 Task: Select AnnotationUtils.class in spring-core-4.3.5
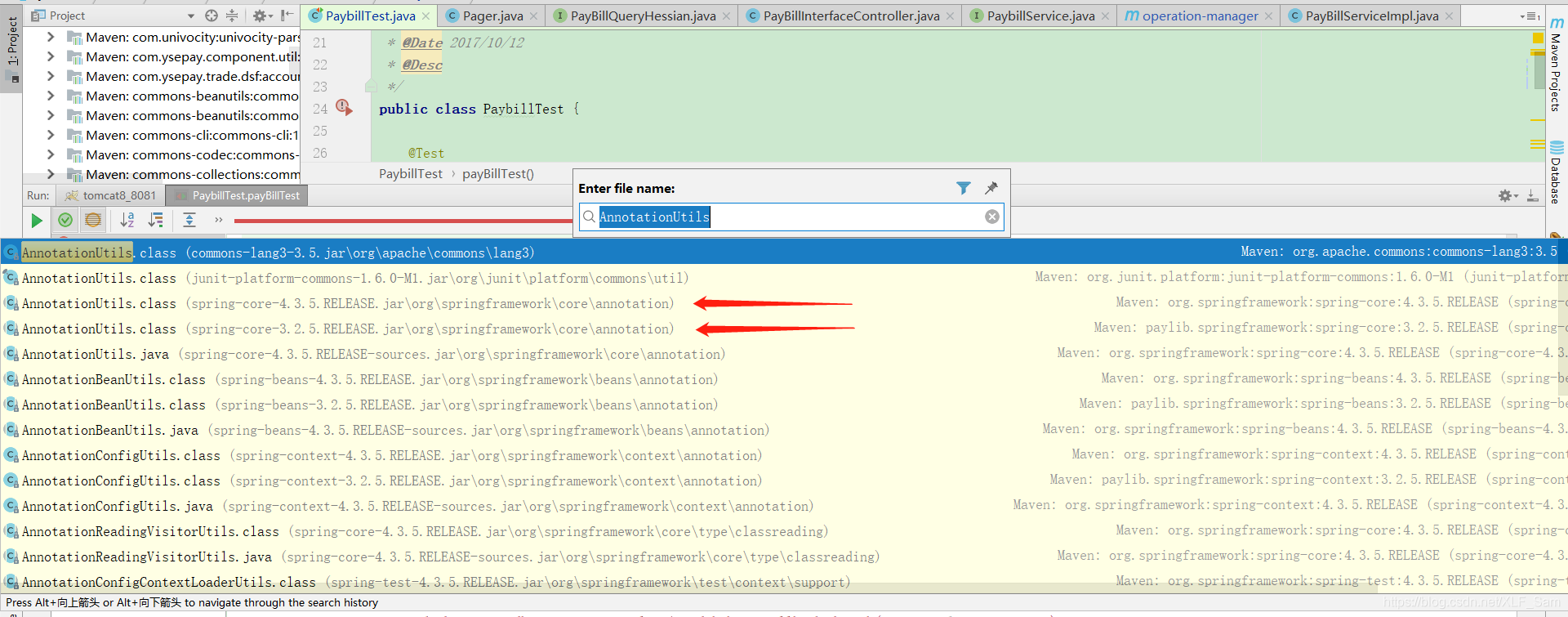pyautogui.click(x=784, y=303)
